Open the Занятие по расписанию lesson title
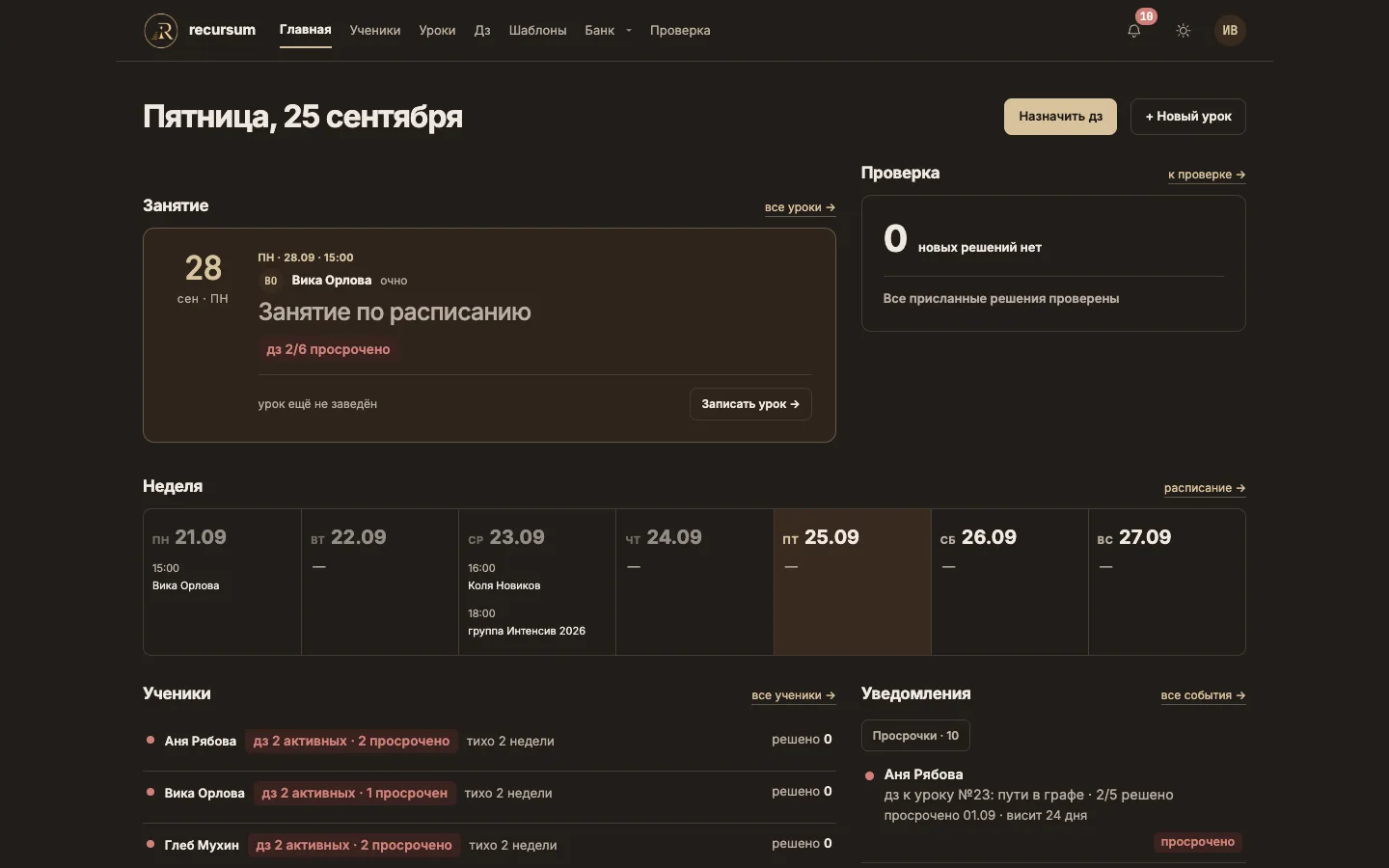Viewport: 1389px width, 868px height. coord(395,312)
